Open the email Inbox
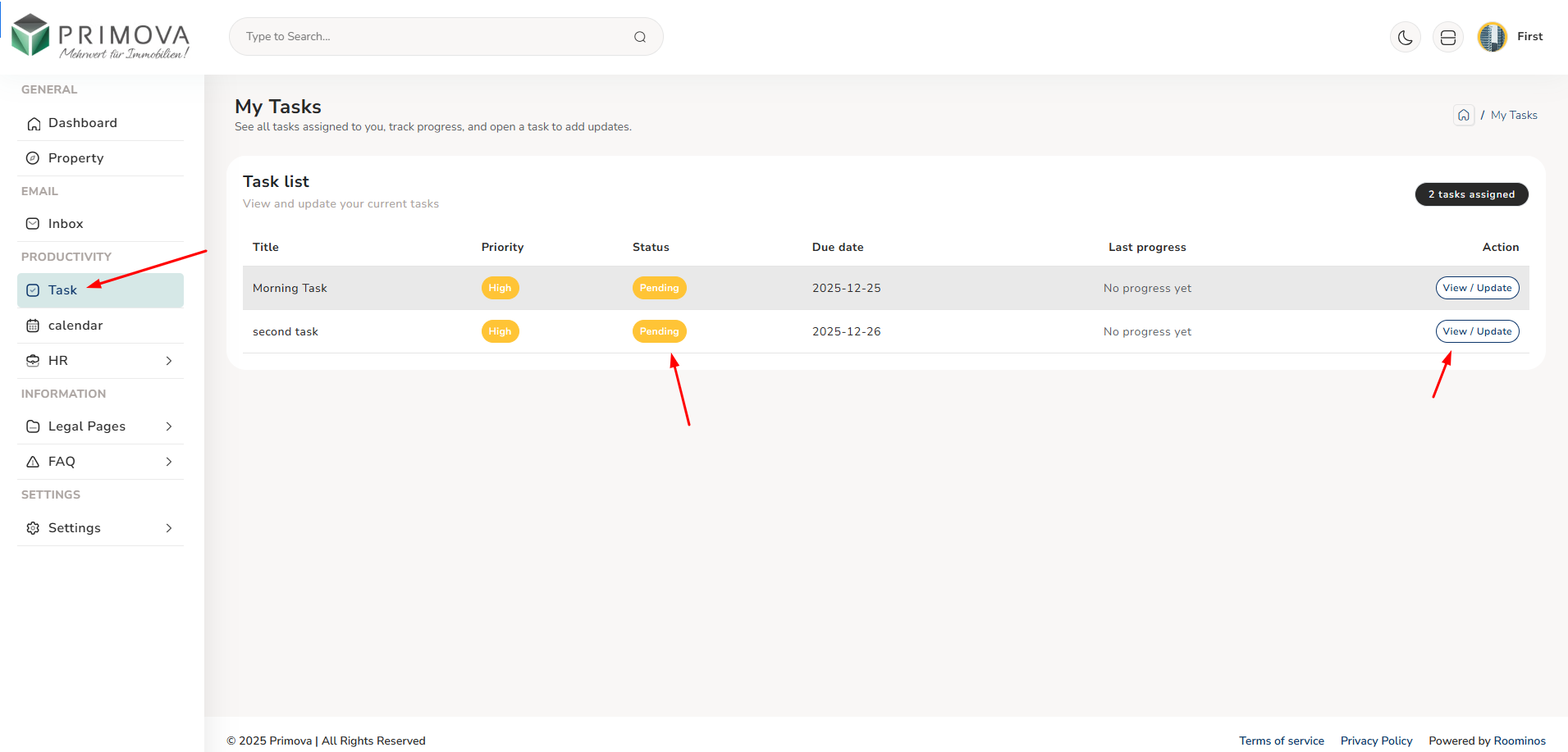The height and width of the screenshot is (752, 1568). pyautogui.click(x=66, y=224)
